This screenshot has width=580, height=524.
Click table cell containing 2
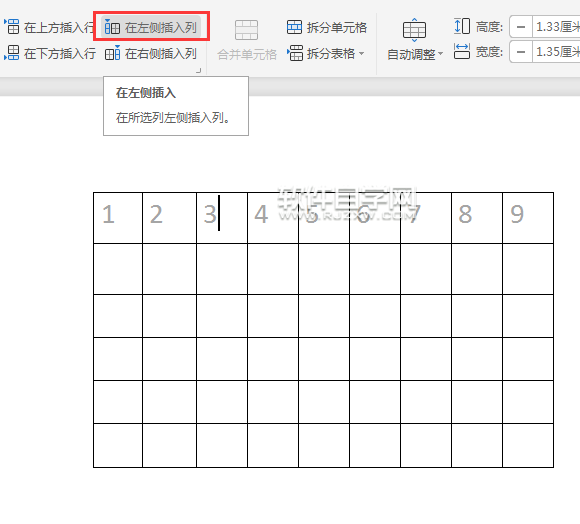click(x=169, y=218)
